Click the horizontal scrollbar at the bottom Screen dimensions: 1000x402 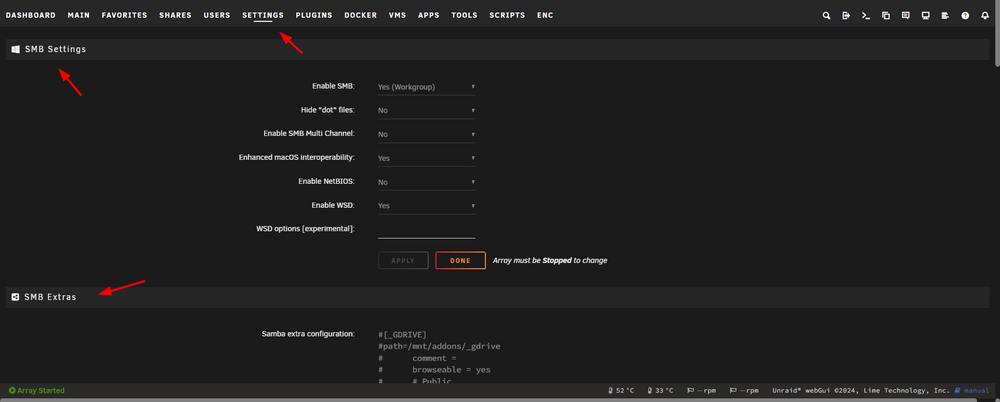tap(488, 400)
